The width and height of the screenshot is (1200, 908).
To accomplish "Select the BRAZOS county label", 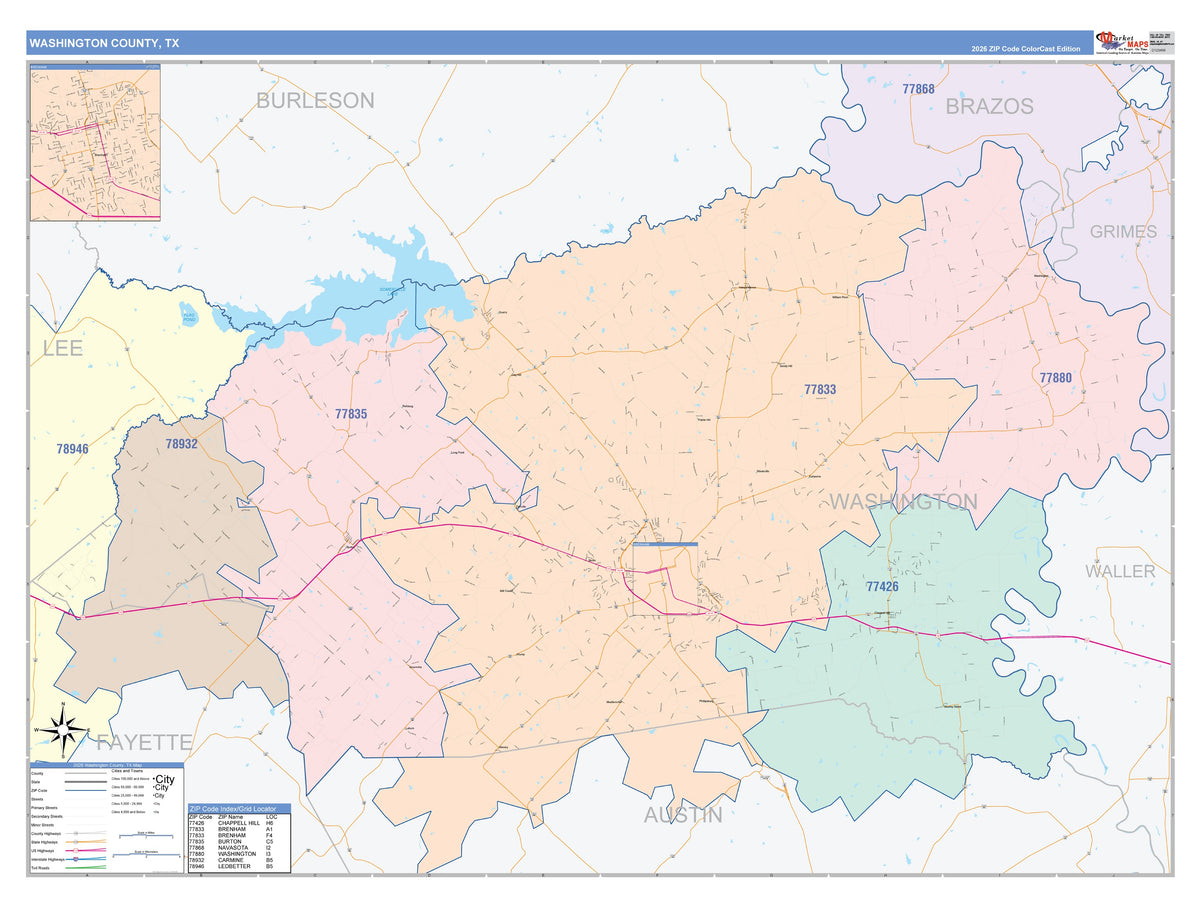I will [989, 106].
